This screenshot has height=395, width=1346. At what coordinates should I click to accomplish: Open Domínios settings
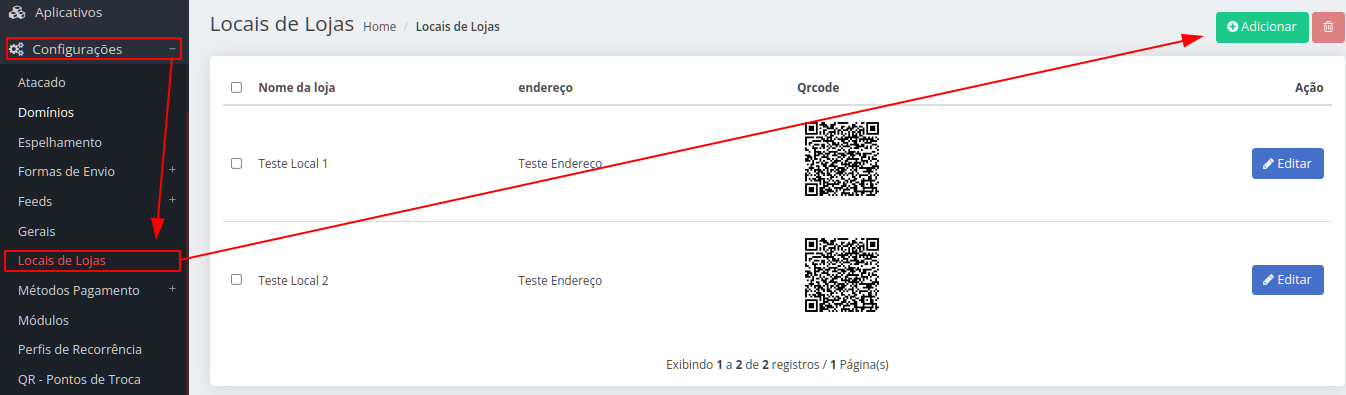(46, 112)
